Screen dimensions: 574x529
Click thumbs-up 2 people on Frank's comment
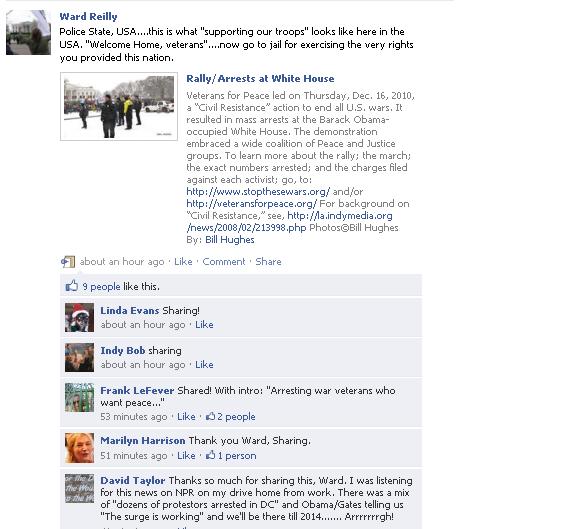click(x=231, y=417)
